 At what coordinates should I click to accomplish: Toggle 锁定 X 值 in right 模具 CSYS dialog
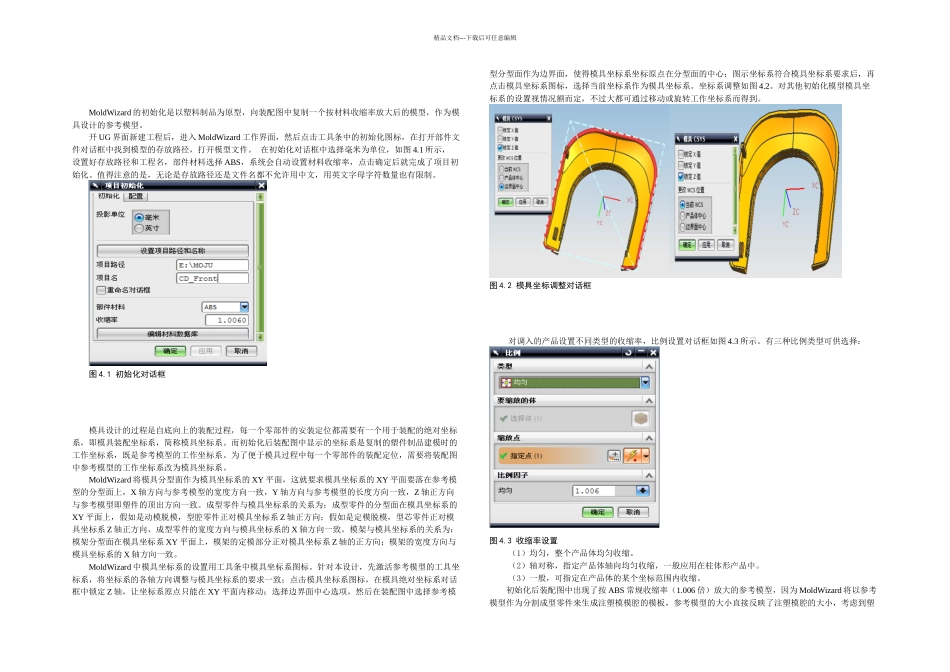[x=681, y=154]
